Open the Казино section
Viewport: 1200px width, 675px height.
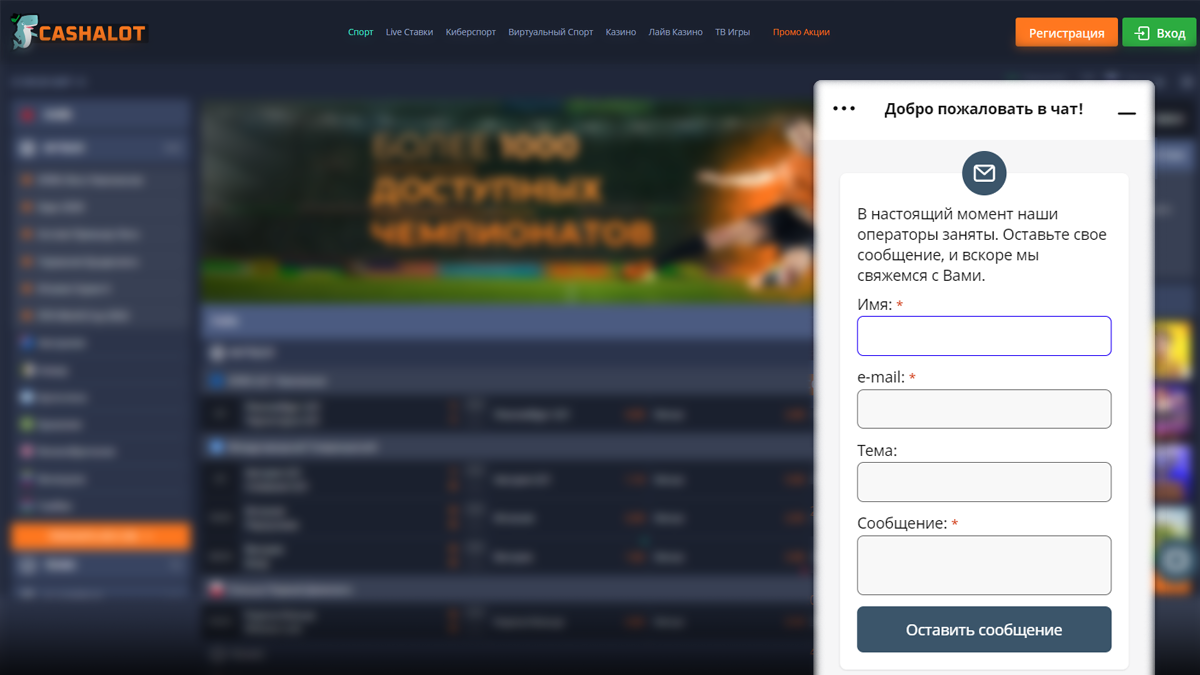tap(620, 32)
